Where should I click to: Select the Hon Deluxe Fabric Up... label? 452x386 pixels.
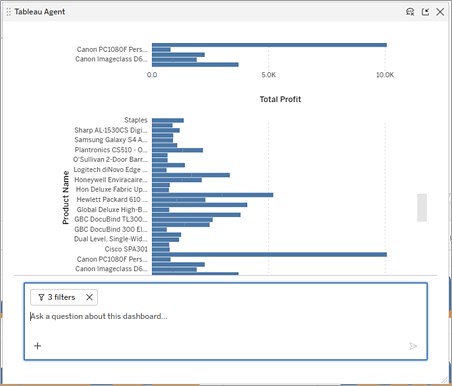(111, 189)
